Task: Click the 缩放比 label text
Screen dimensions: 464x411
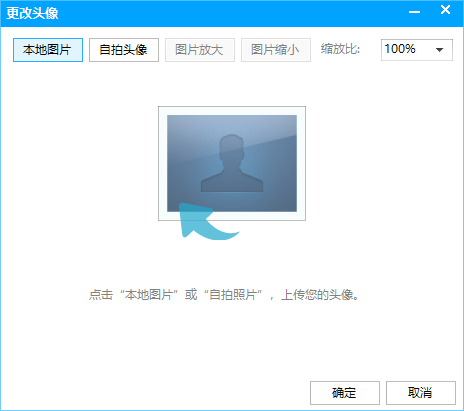Action: (340, 49)
